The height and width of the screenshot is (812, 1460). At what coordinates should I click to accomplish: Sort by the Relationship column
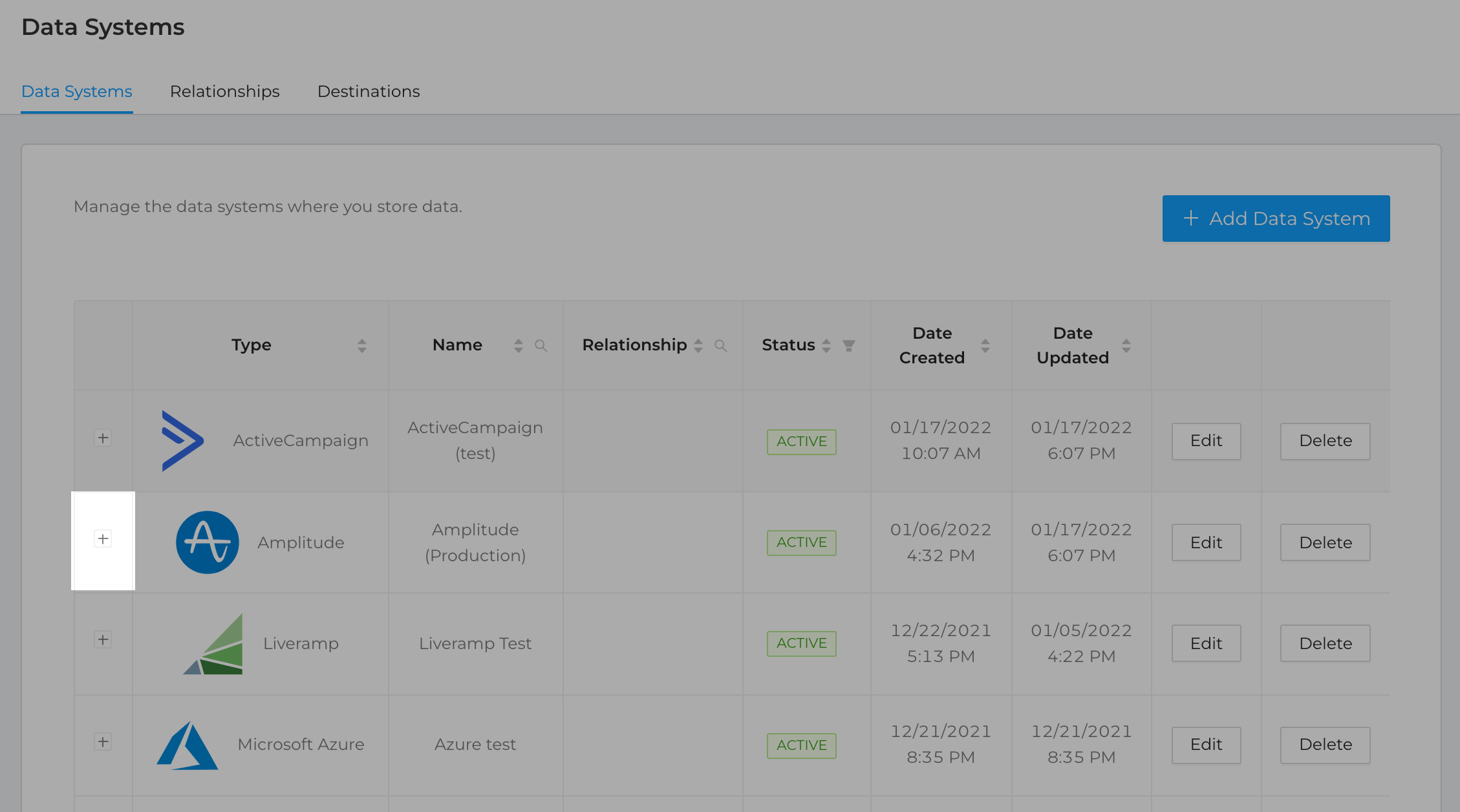coord(698,346)
